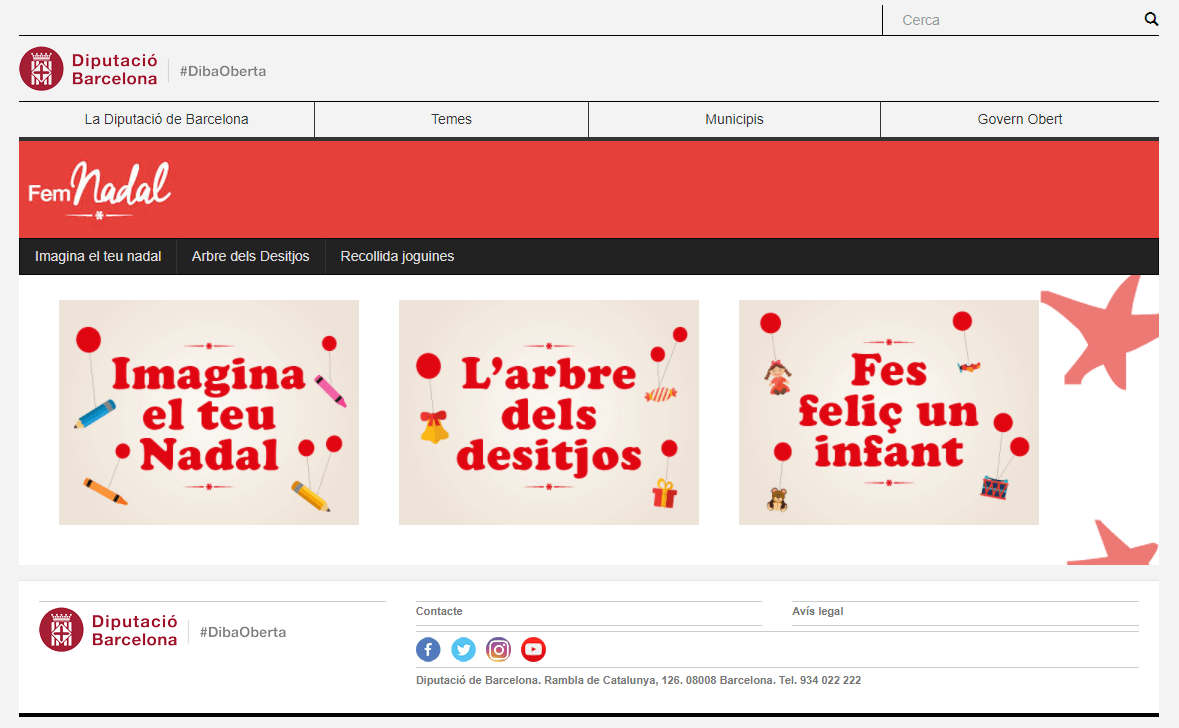Open the YouTube social icon
This screenshot has height=728, width=1179.
533,649
